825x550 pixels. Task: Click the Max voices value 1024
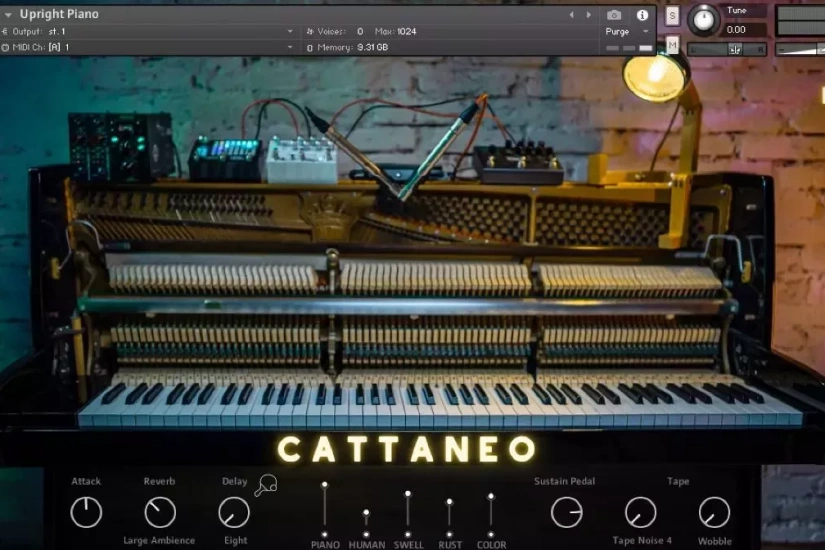(406, 32)
